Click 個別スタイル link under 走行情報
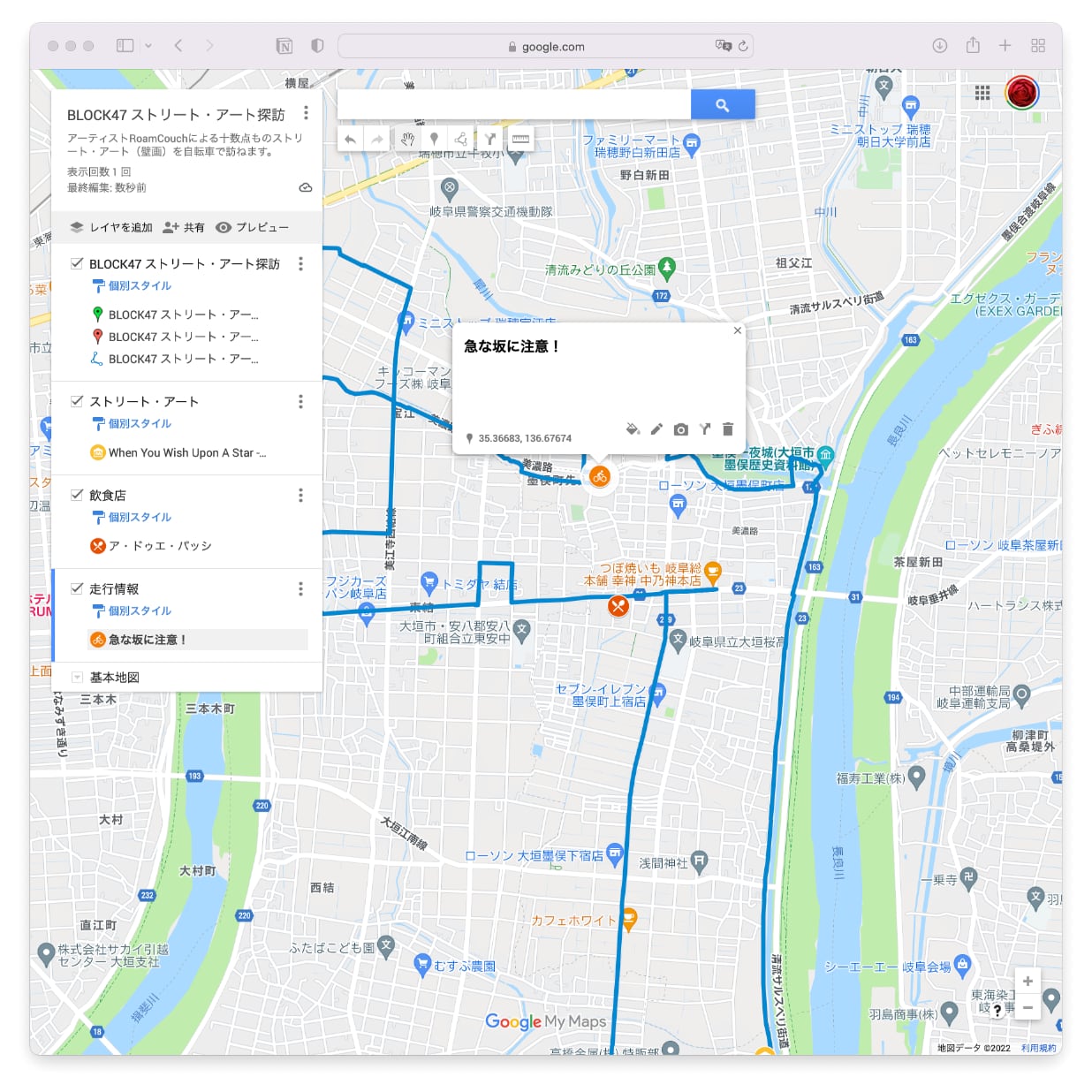Image resolution: width=1092 pixels, height=1092 pixels. [140, 610]
